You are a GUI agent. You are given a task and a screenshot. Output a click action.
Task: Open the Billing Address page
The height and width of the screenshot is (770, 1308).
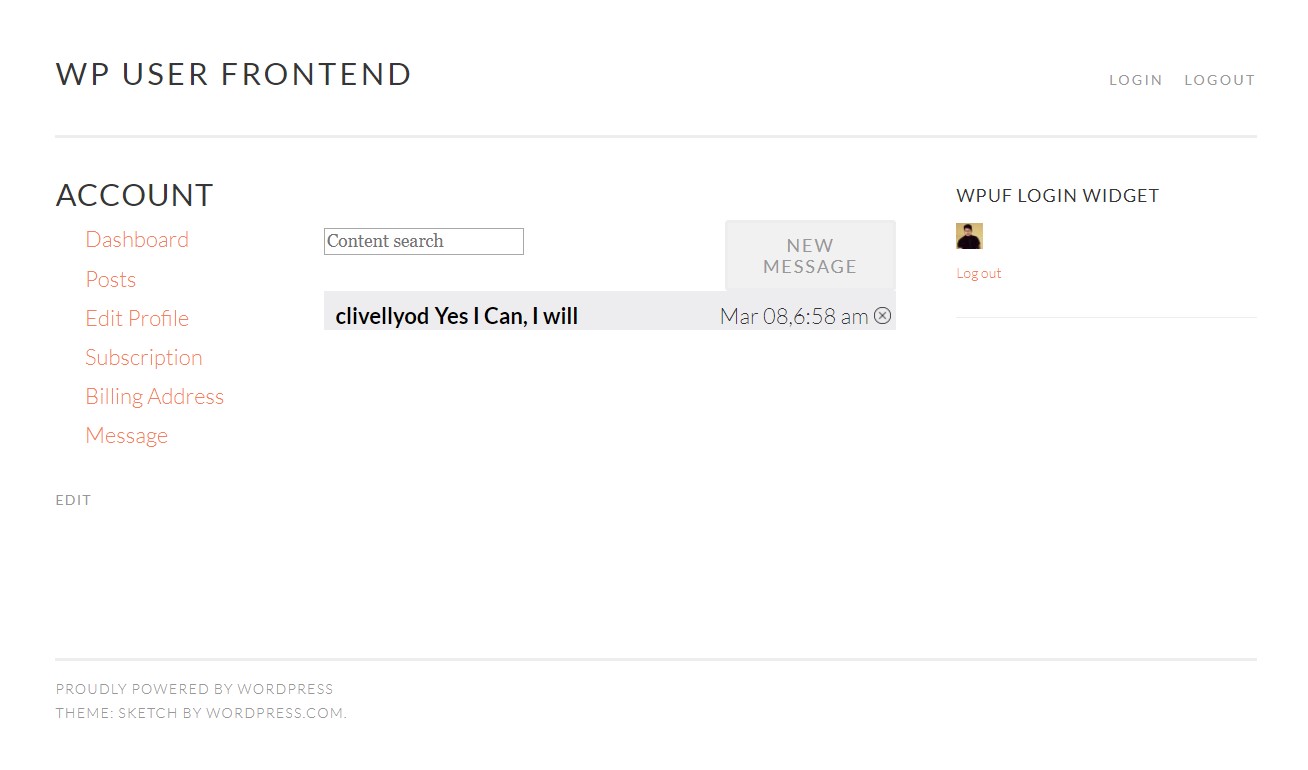point(154,396)
